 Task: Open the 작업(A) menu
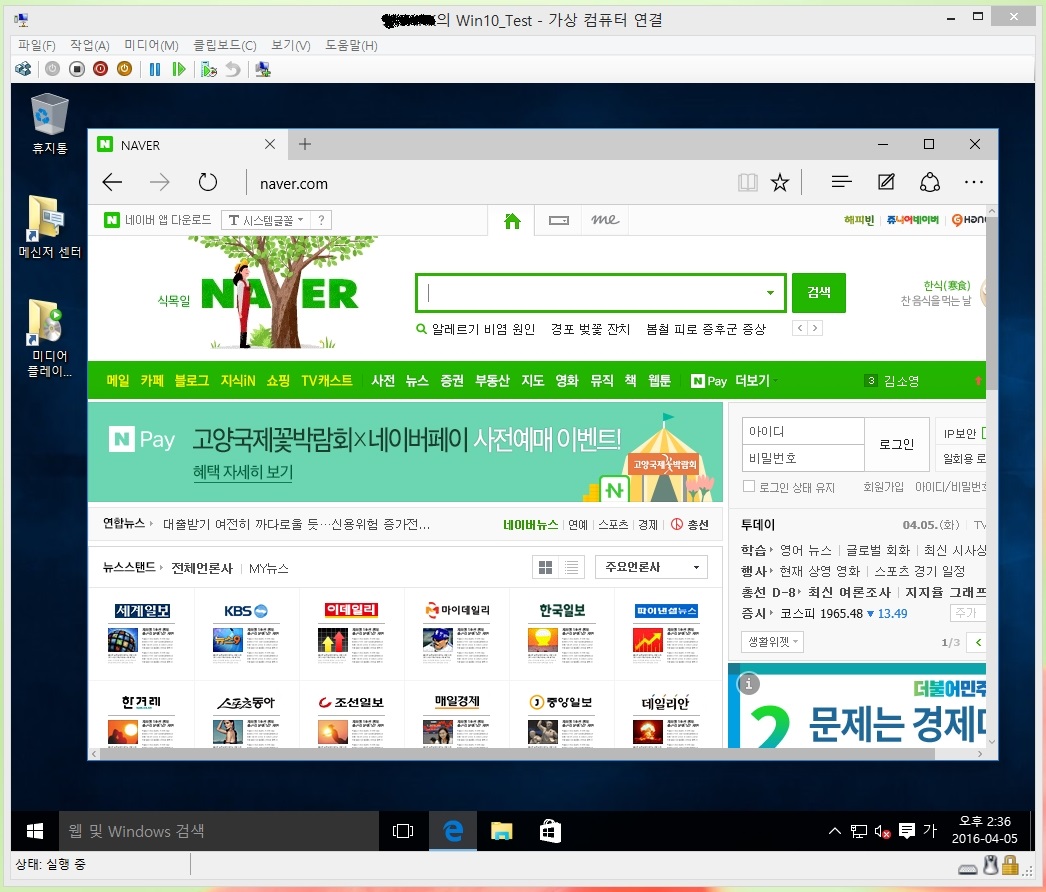coord(89,45)
